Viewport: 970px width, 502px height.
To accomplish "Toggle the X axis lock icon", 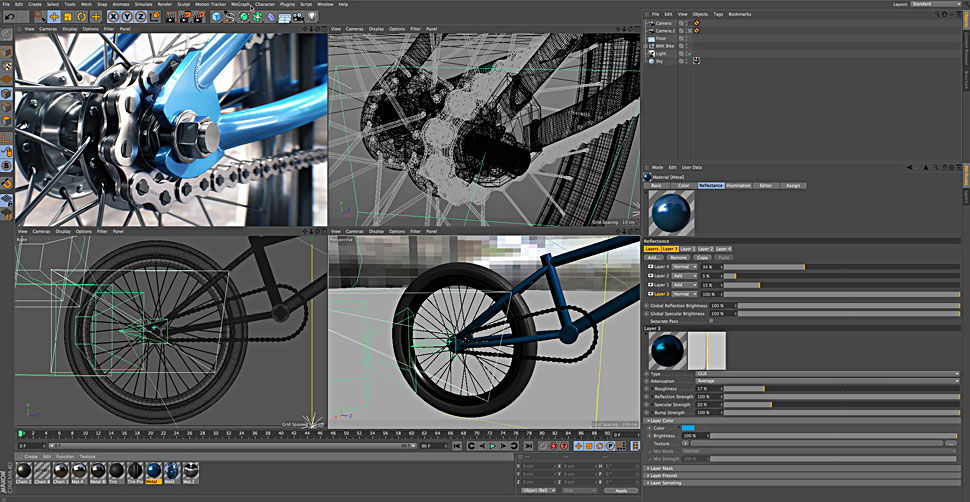I will [114, 16].
